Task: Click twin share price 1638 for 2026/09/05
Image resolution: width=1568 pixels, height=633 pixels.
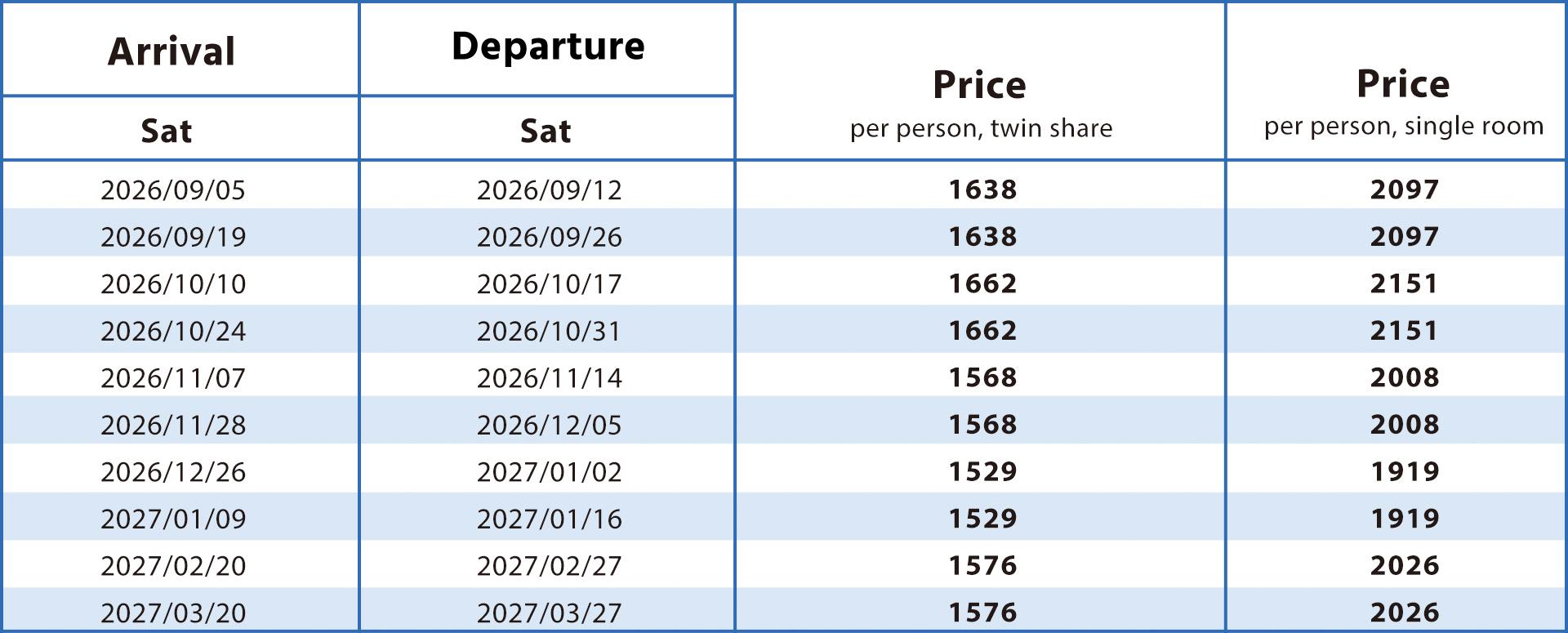Action: point(982,189)
